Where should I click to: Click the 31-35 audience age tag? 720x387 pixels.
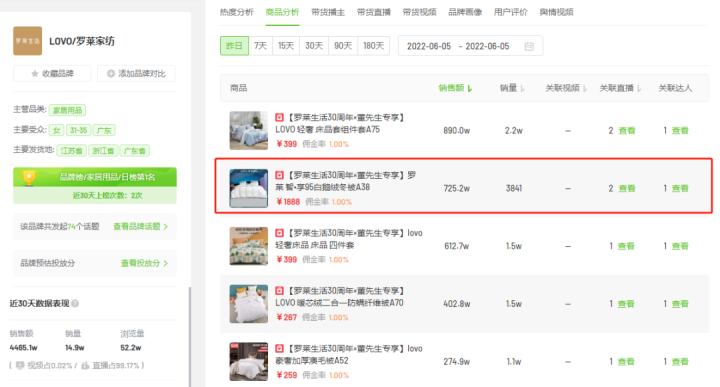coord(79,130)
